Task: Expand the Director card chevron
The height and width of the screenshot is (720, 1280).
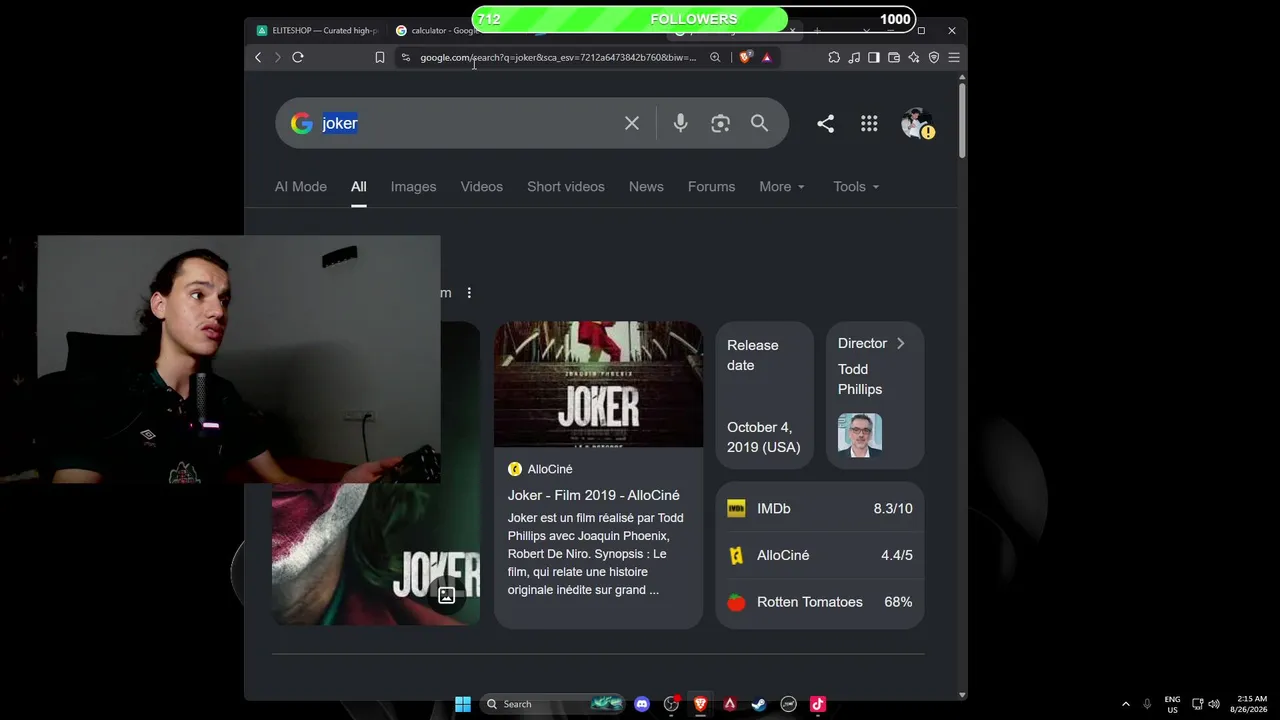Action: pos(900,343)
